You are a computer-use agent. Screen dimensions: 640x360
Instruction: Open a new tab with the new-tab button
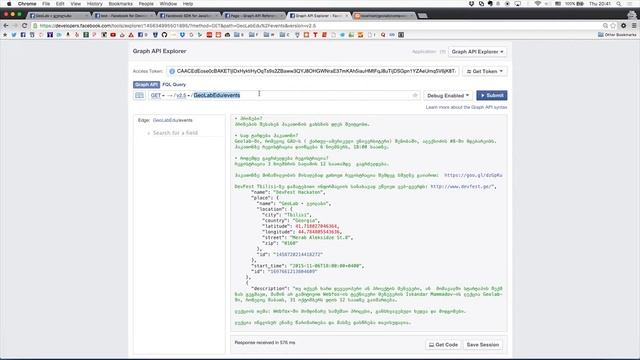pos(422,16)
